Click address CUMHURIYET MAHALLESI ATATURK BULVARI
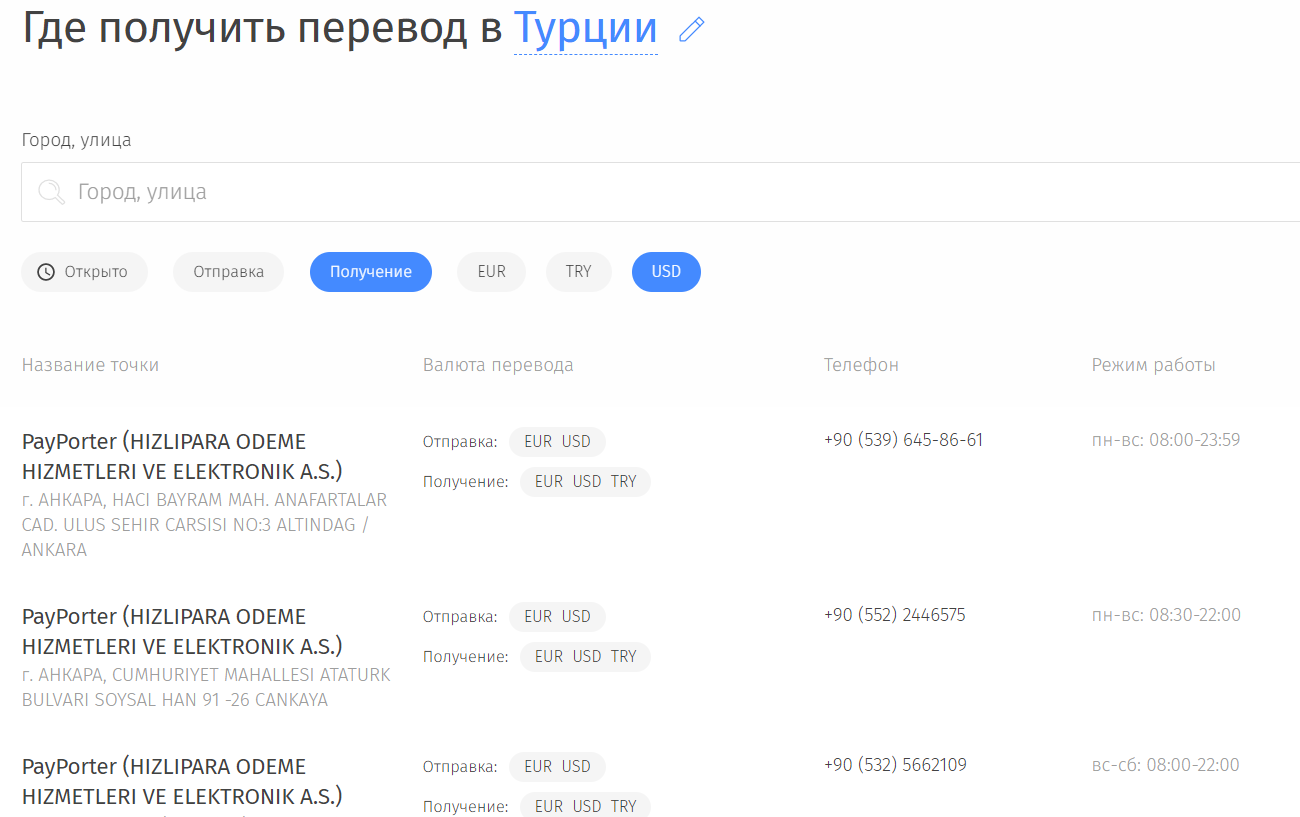The height and width of the screenshot is (817, 1300). pyautogui.click(x=206, y=687)
